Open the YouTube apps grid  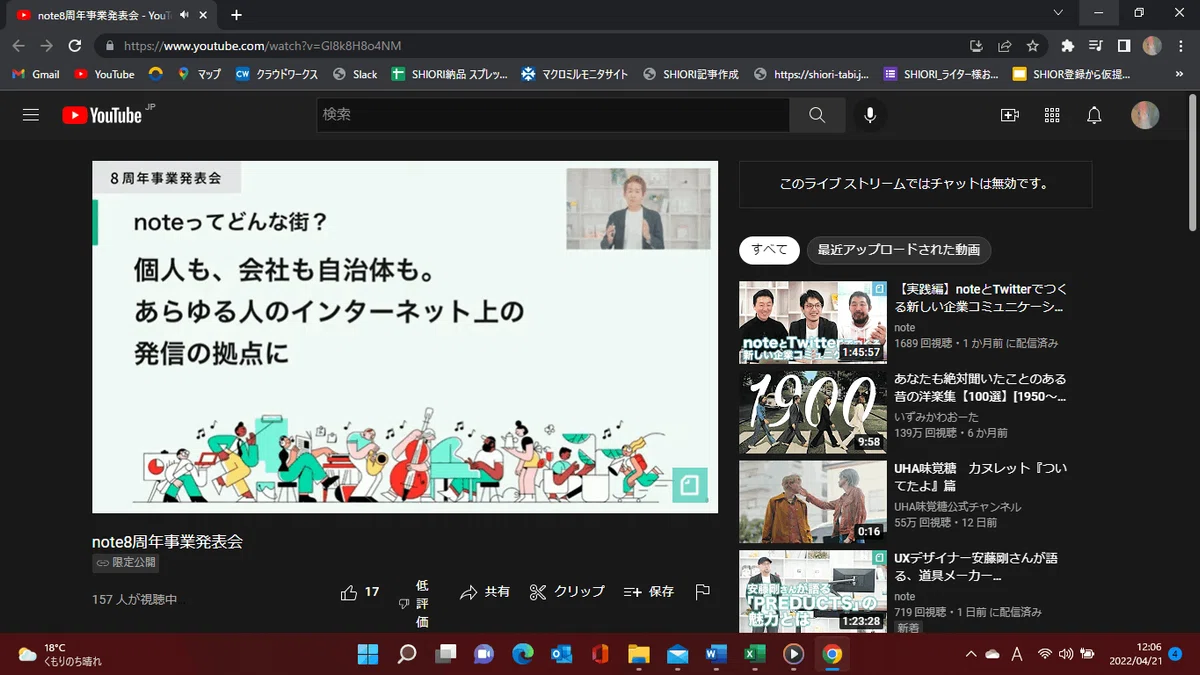pos(1052,115)
